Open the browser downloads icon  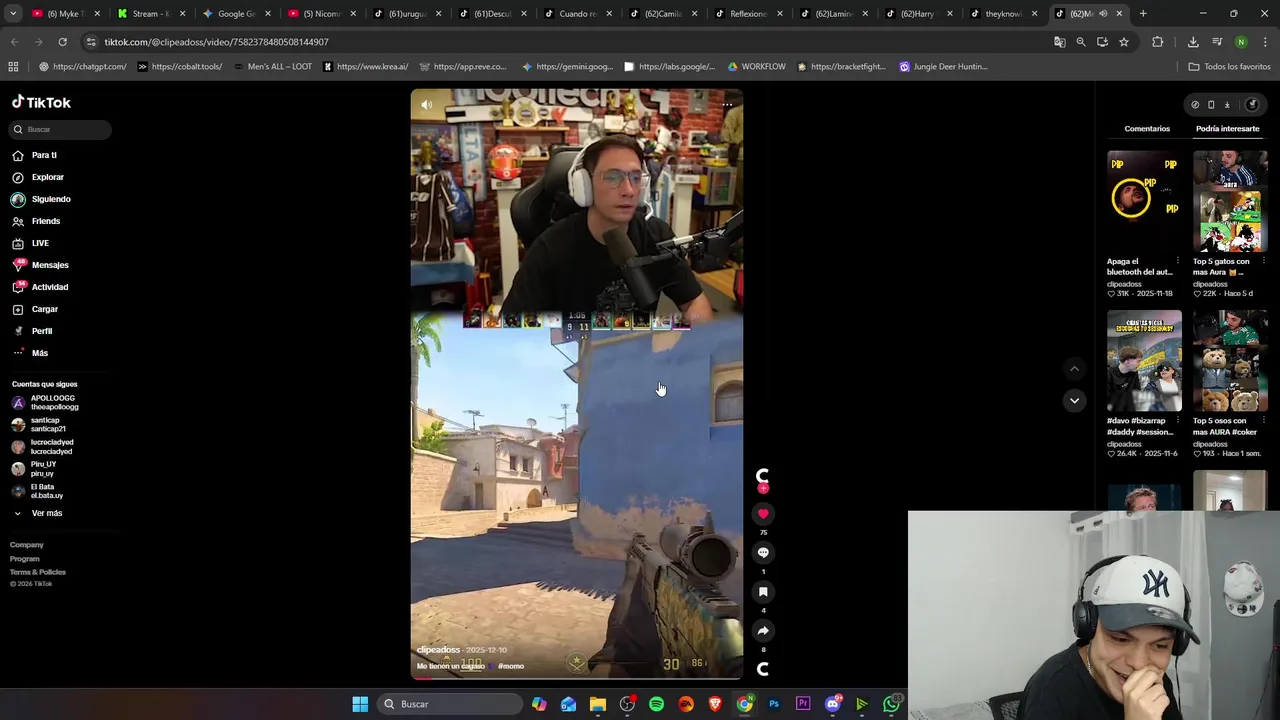click(x=1193, y=42)
